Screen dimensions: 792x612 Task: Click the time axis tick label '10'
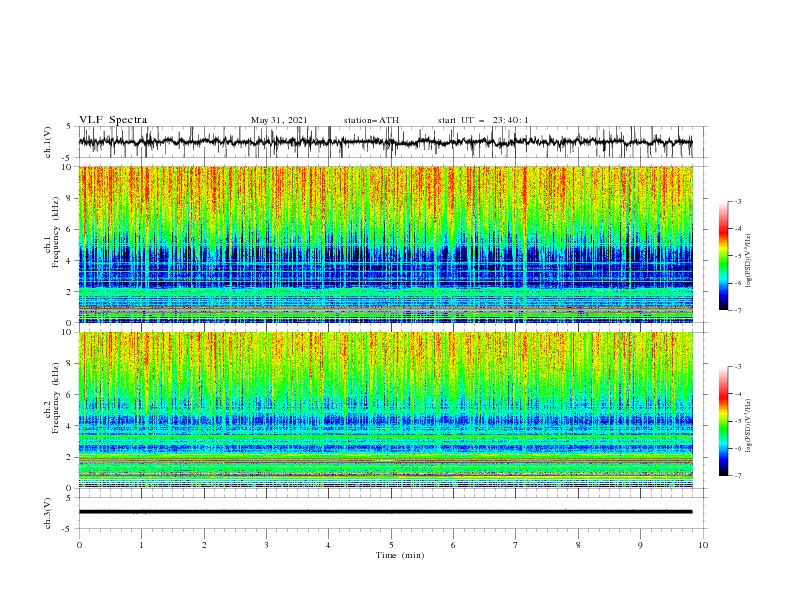tap(703, 545)
